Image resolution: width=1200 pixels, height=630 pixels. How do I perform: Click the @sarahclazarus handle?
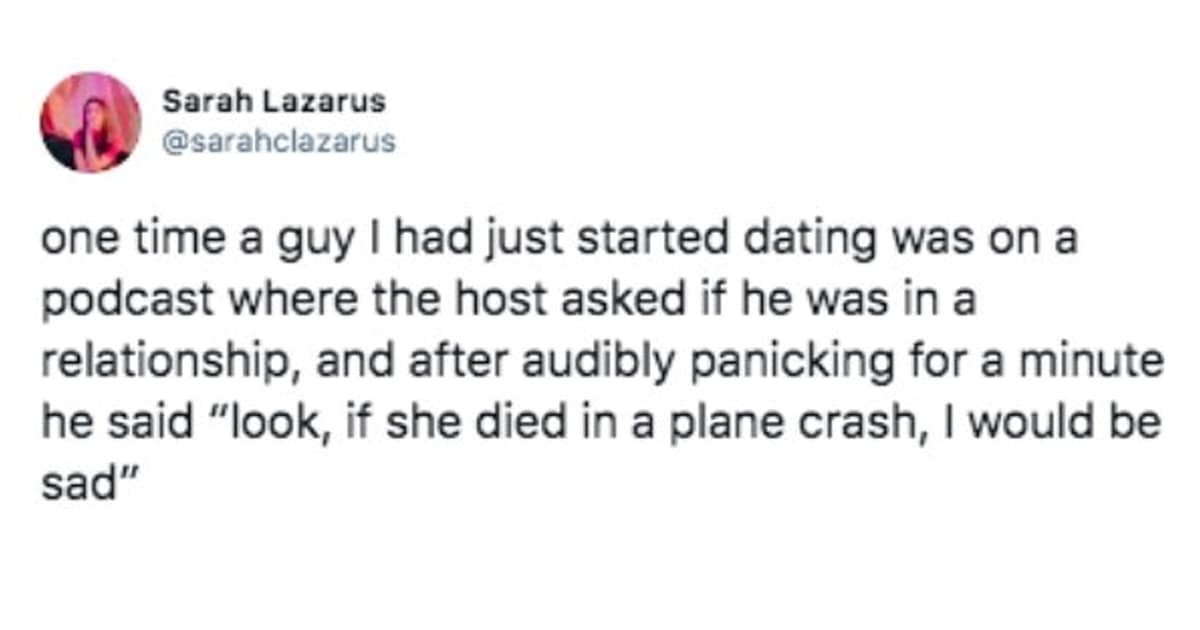[279, 142]
